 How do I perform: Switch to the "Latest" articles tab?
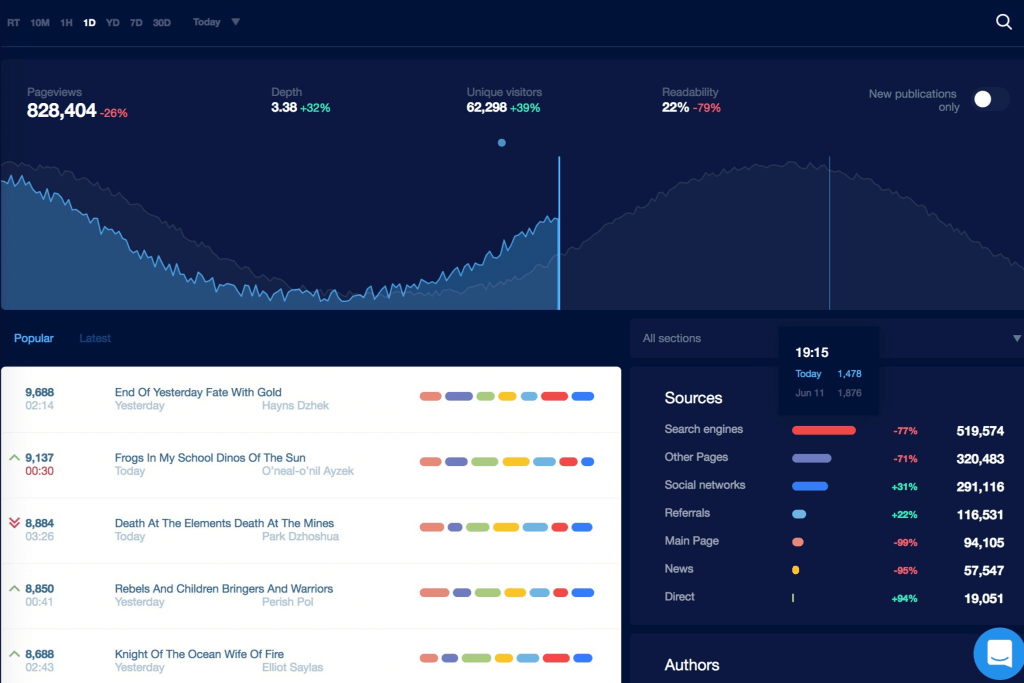point(95,338)
